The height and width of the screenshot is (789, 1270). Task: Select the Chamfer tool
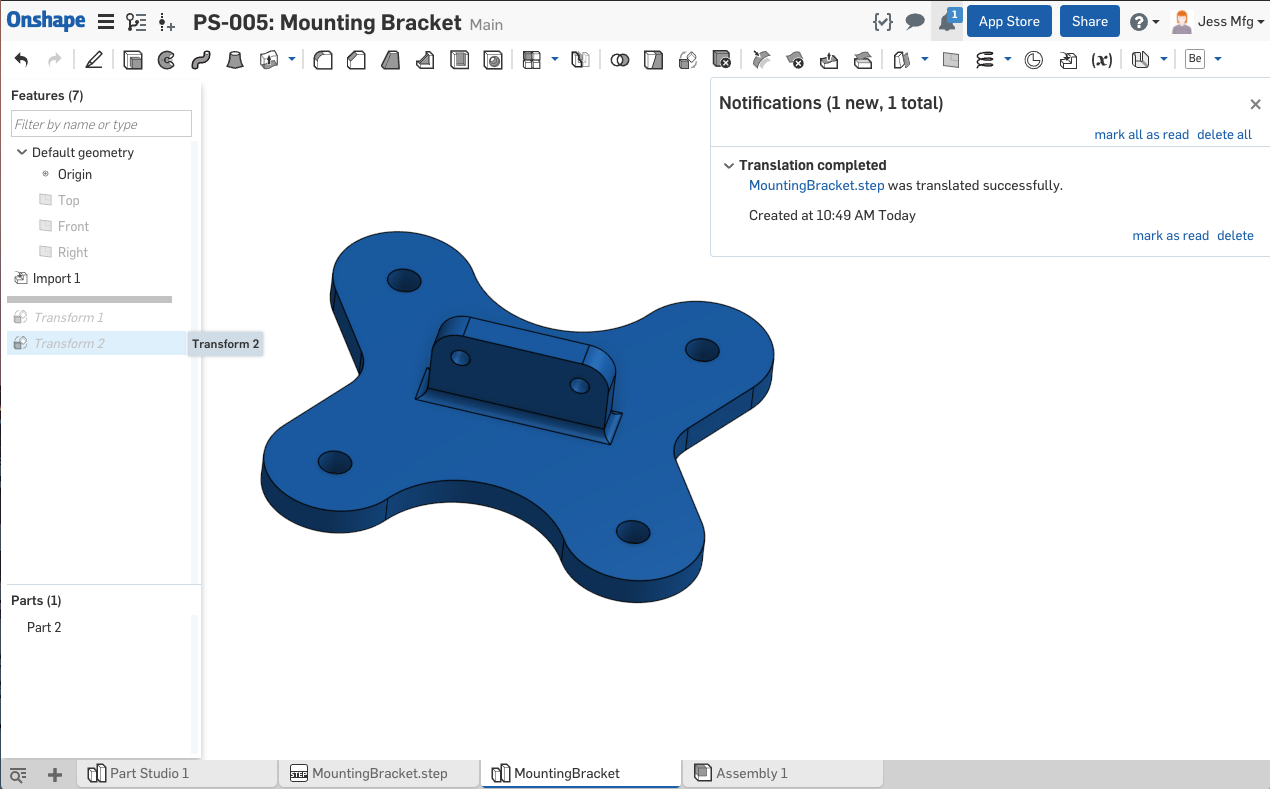[356, 60]
